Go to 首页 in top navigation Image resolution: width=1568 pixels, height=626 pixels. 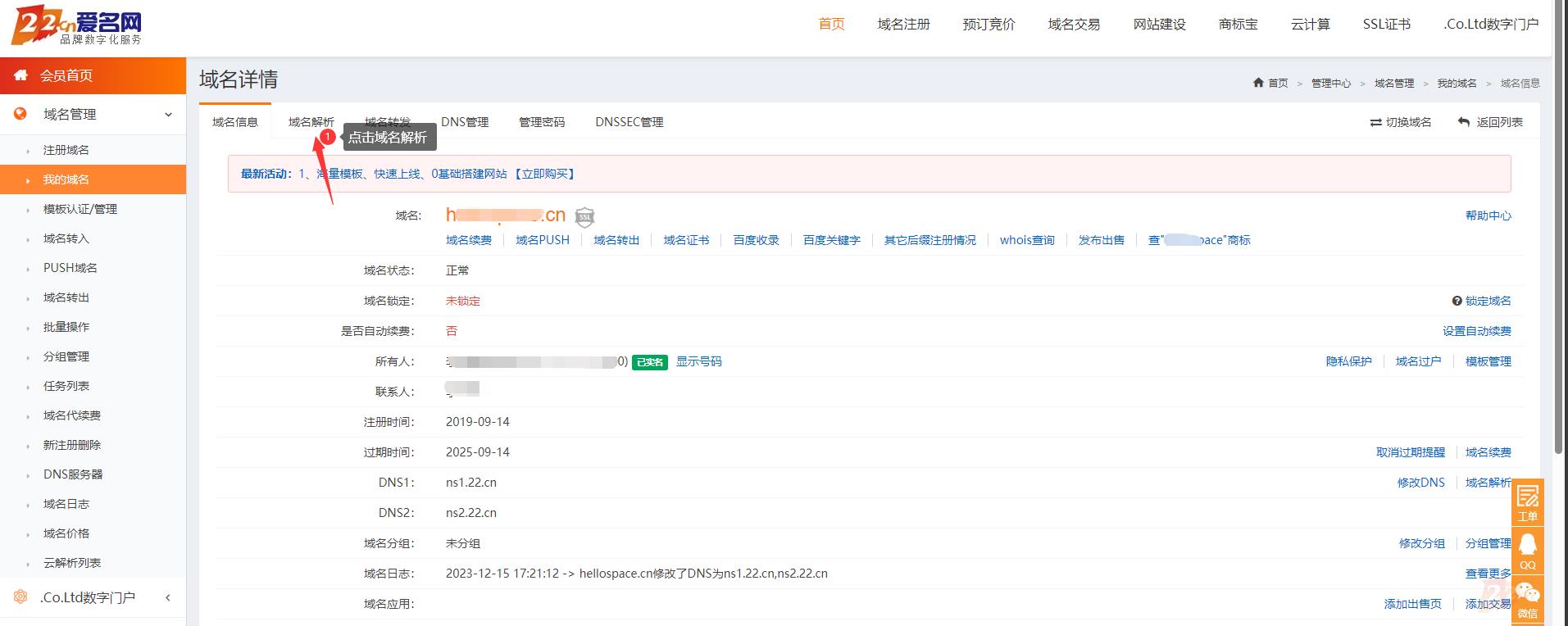click(832, 25)
